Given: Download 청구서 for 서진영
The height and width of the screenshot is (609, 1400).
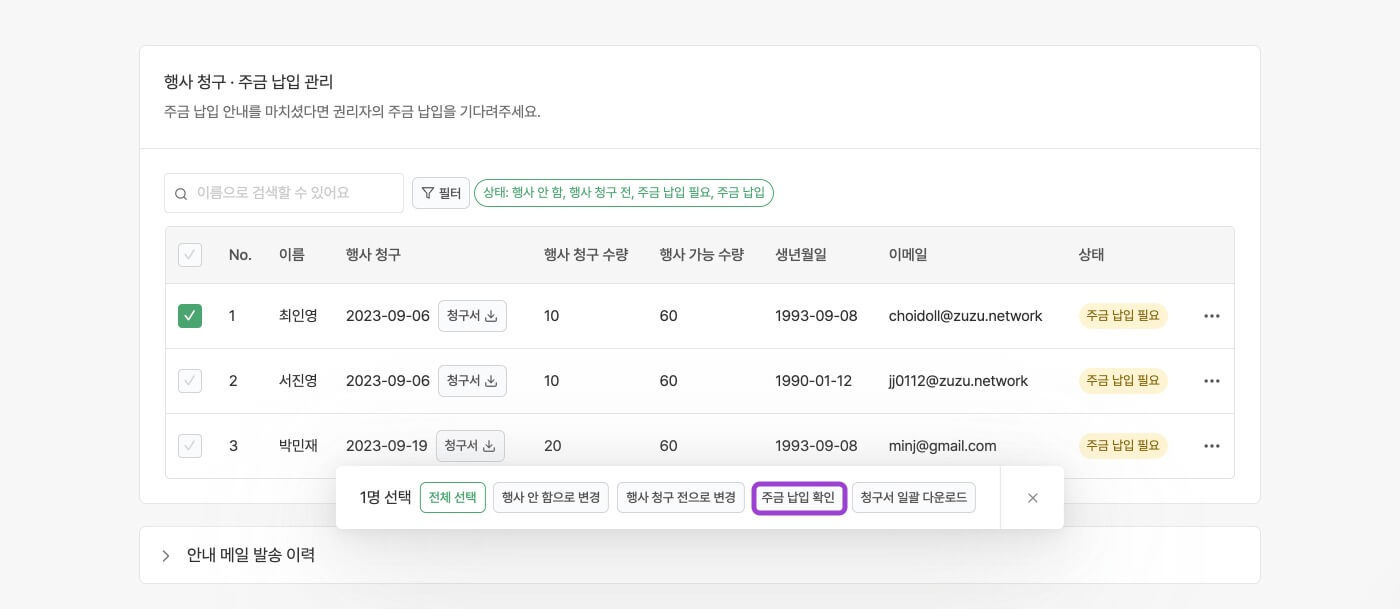Looking at the screenshot, I should click(x=472, y=381).
